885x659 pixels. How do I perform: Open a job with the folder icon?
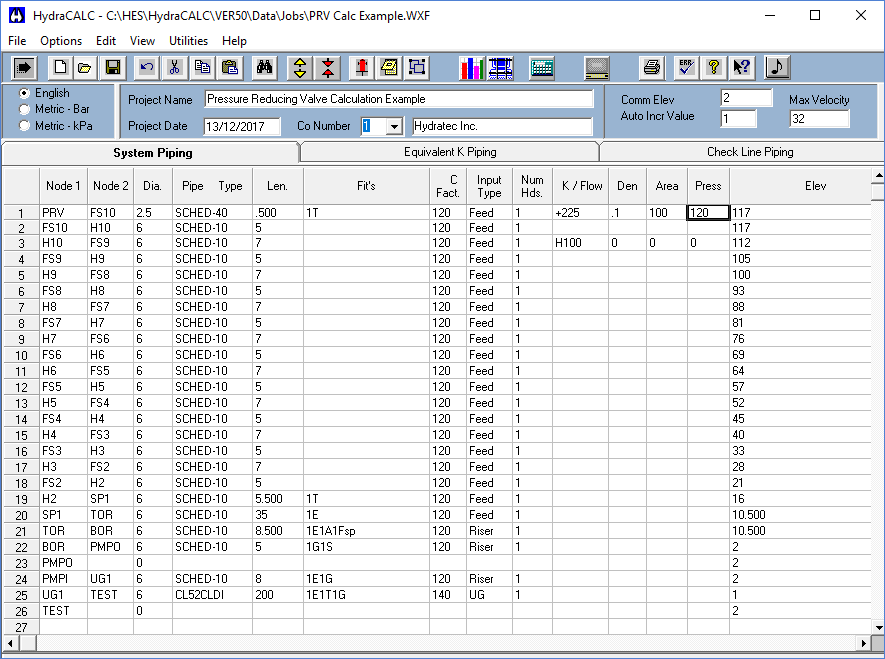pos(85,68)
